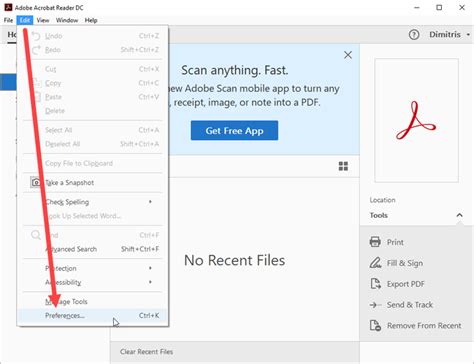This screenshot has width=474, height=364.
Task: Click the Export PDF label
Action: (x=406, y=284)
